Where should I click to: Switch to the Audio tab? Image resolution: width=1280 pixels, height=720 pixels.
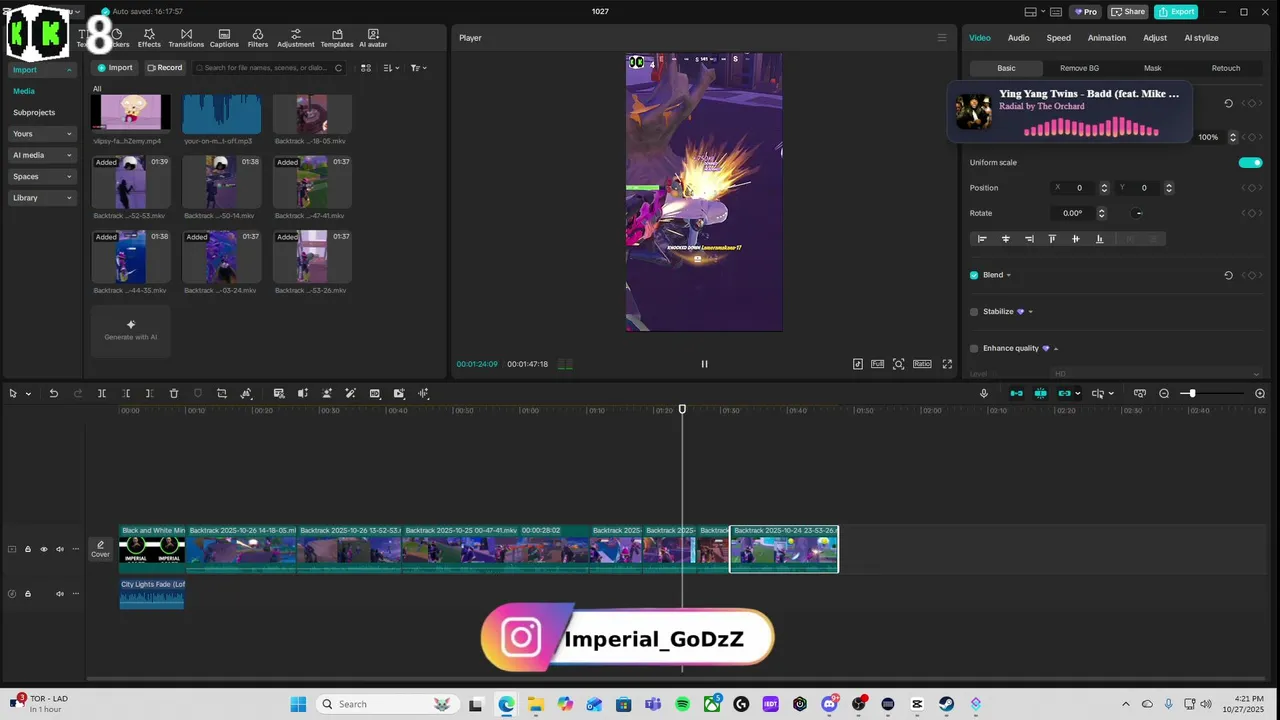coord(1018,38)
